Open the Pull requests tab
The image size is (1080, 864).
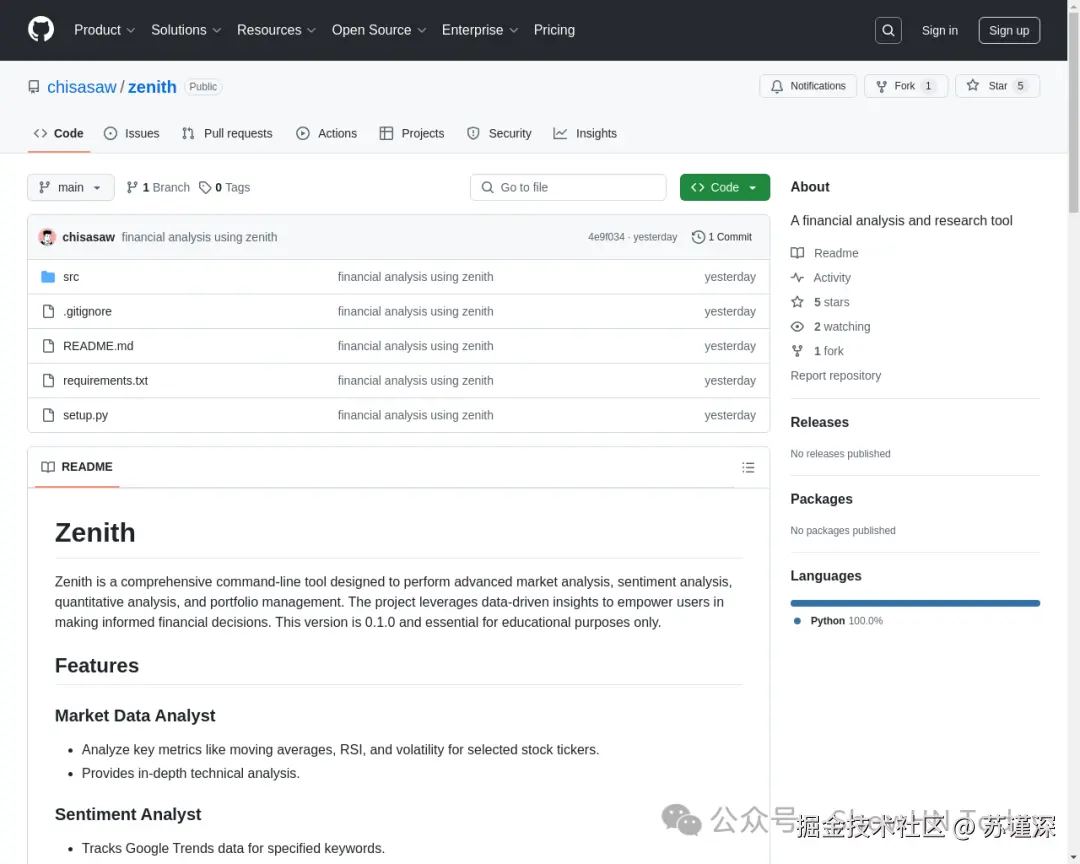(x=227, y=134)
